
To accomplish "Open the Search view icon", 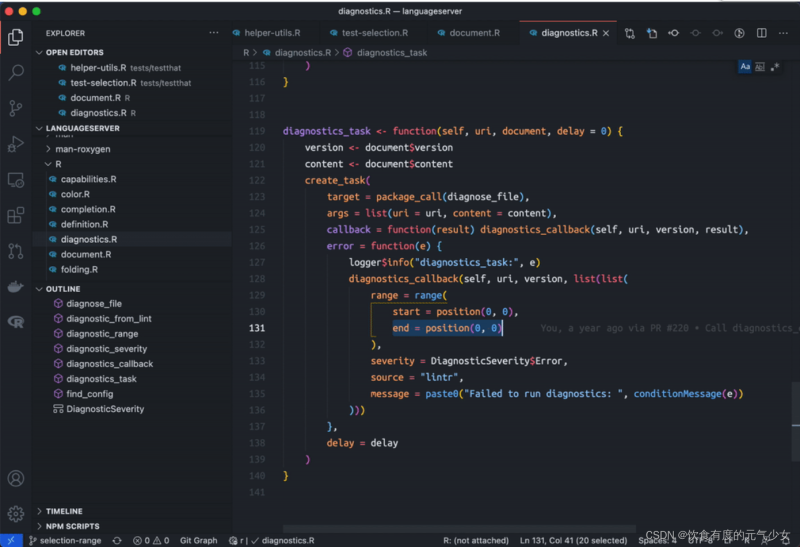I will pyautogui.click(x=15, y=72).
